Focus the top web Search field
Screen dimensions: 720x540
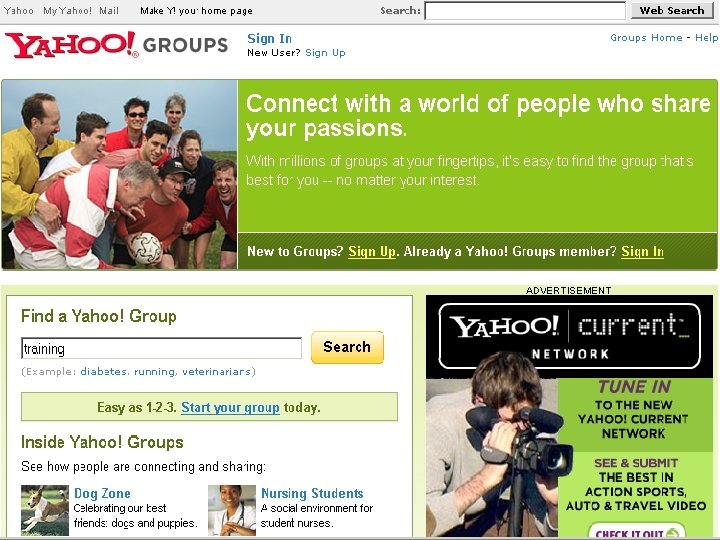pyautogui.click(x=525, y=11)
